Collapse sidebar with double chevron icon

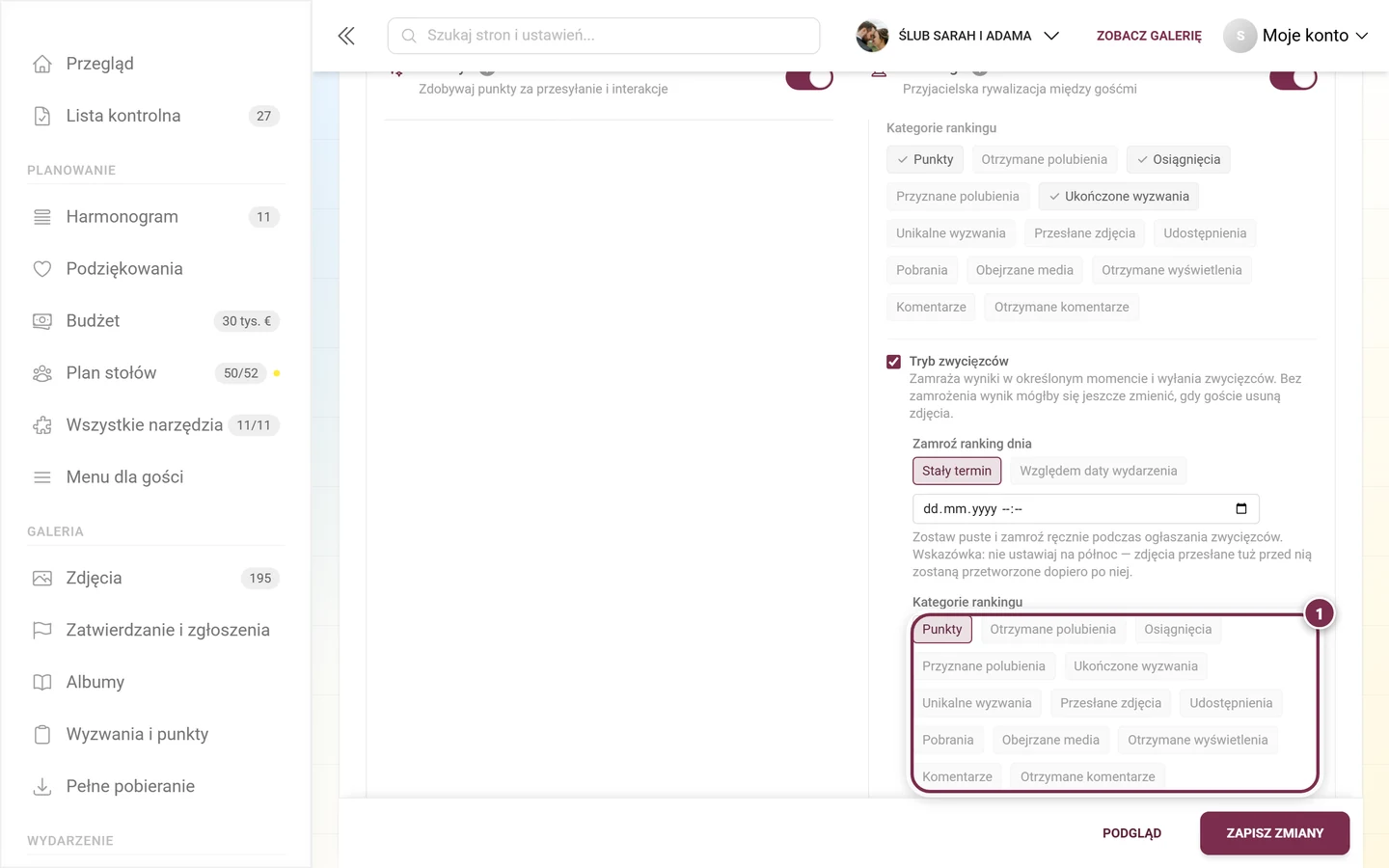[346, 36]
